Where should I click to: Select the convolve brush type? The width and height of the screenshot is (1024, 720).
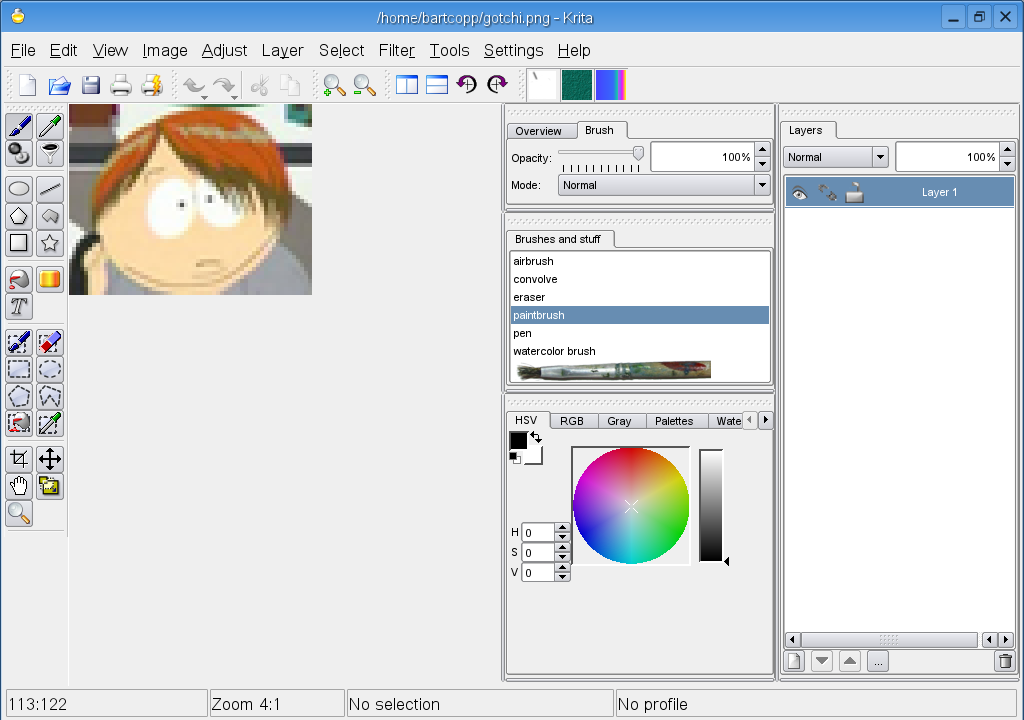point(639,279)
